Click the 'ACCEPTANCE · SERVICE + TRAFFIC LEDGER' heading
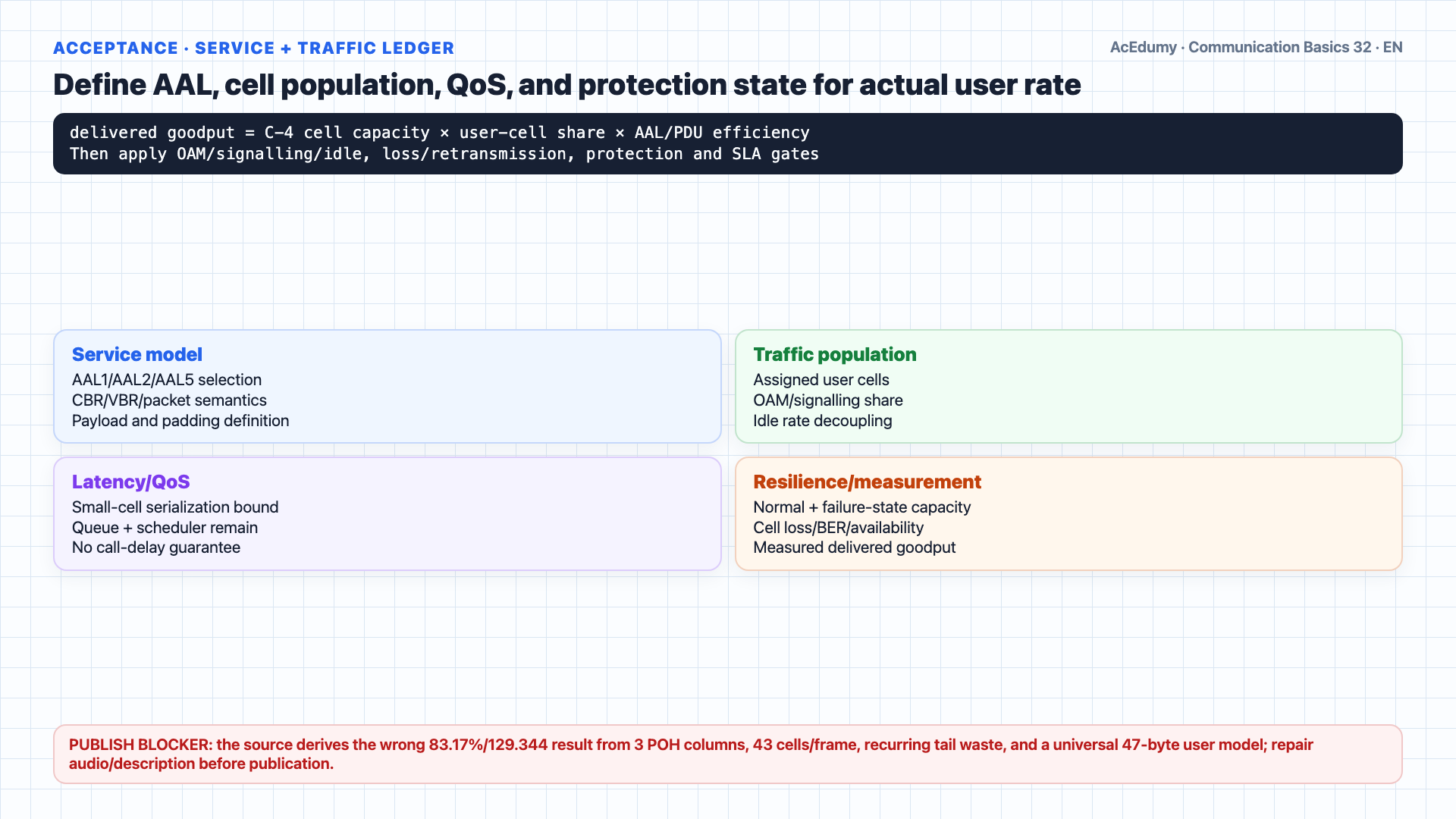This screenshot has width=1456, height=819. [253, 48]
